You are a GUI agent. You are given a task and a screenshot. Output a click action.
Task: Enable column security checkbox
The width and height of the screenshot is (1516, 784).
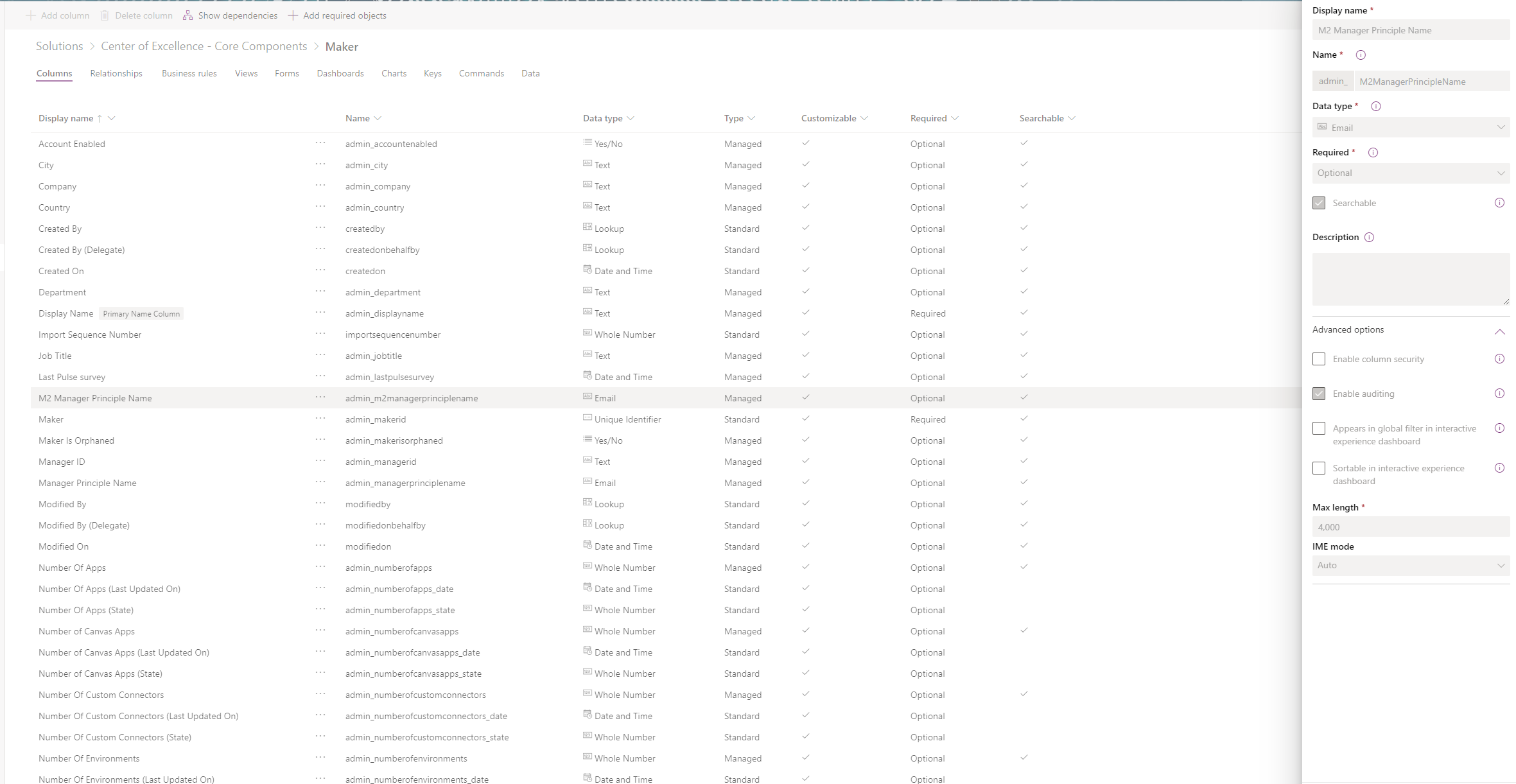[1320, 359]
